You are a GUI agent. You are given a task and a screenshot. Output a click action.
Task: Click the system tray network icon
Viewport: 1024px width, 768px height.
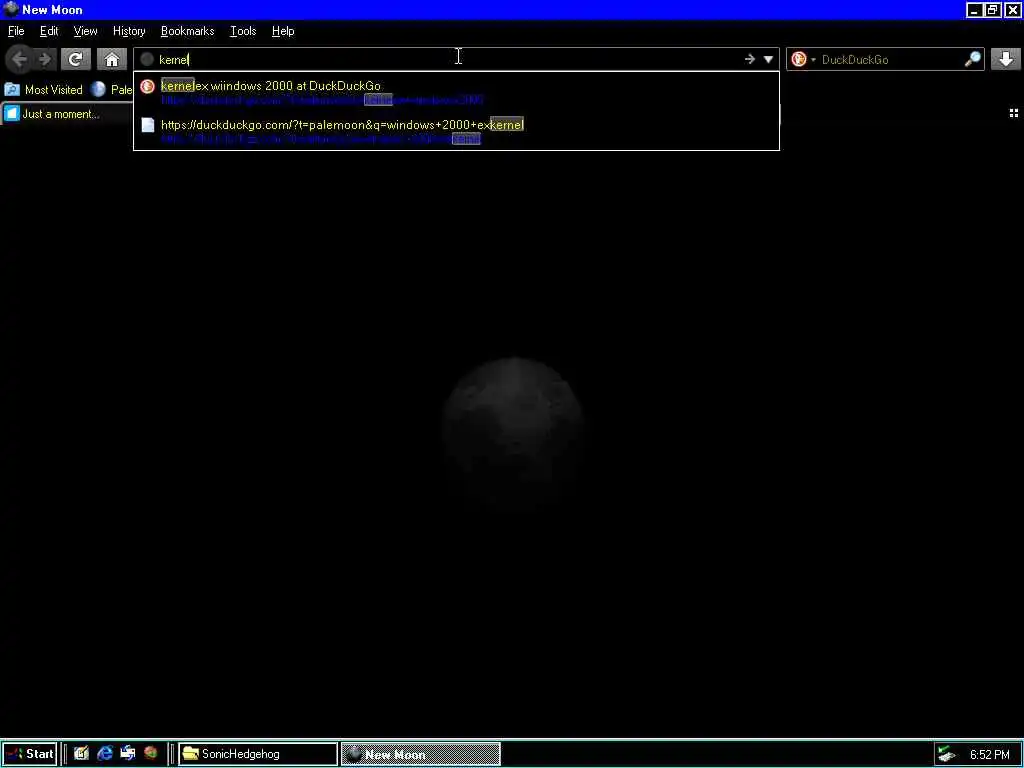(x=946, y=754)
